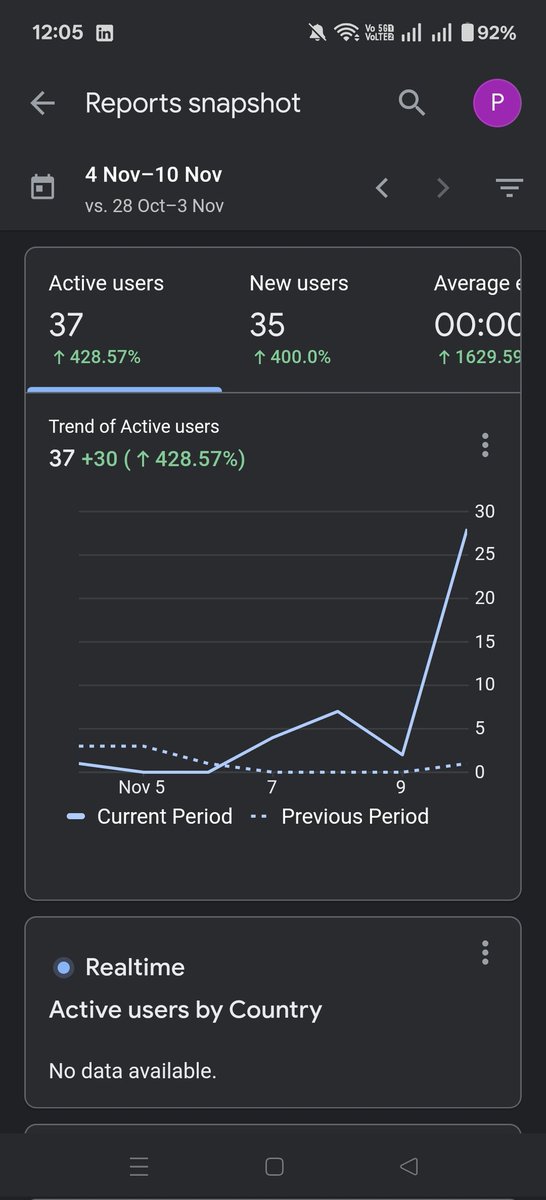
Task: Tap the back arrow icon
Action: click(42, 103)
